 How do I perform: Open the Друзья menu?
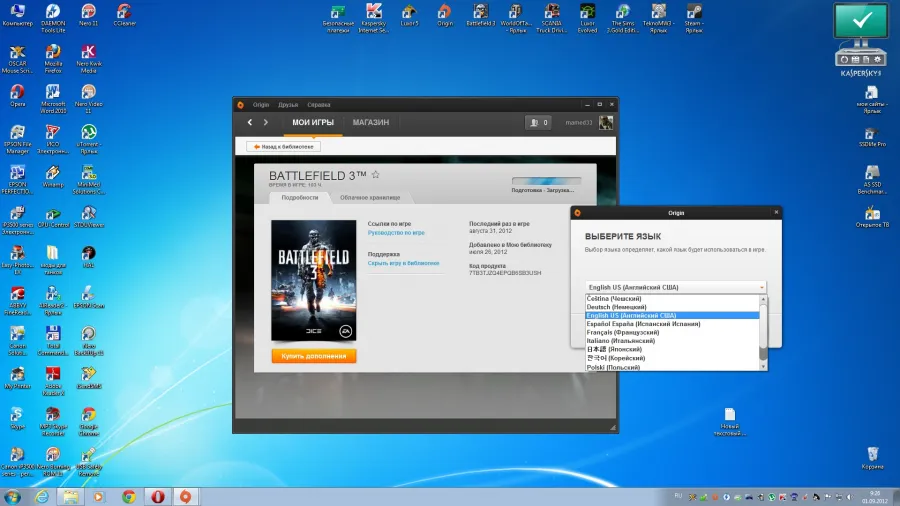click(288, 105)
